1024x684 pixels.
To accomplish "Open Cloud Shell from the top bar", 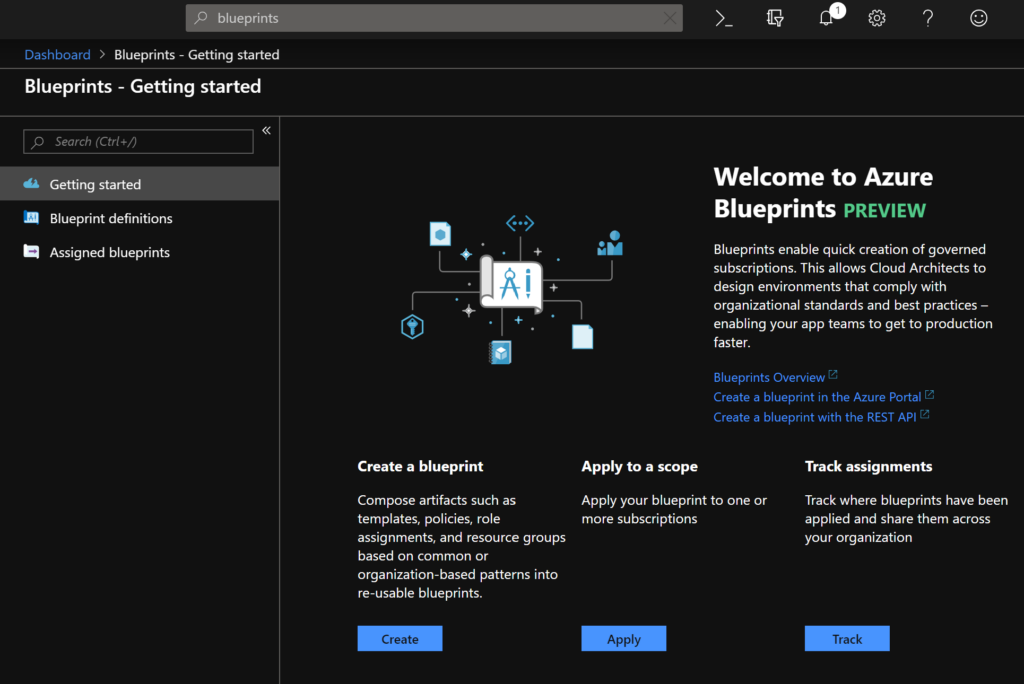I will 724,18.
